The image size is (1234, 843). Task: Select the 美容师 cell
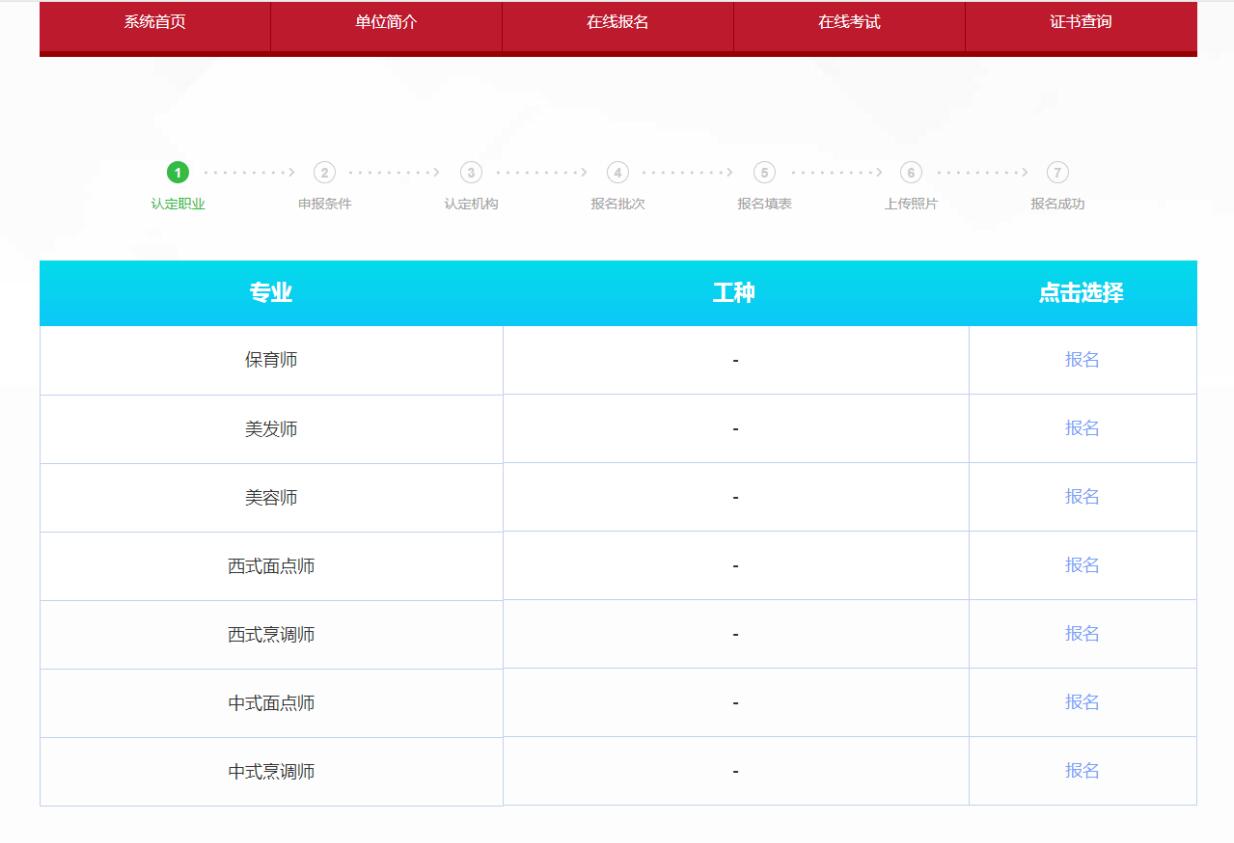pyautogui.click(x=271, y=497)
